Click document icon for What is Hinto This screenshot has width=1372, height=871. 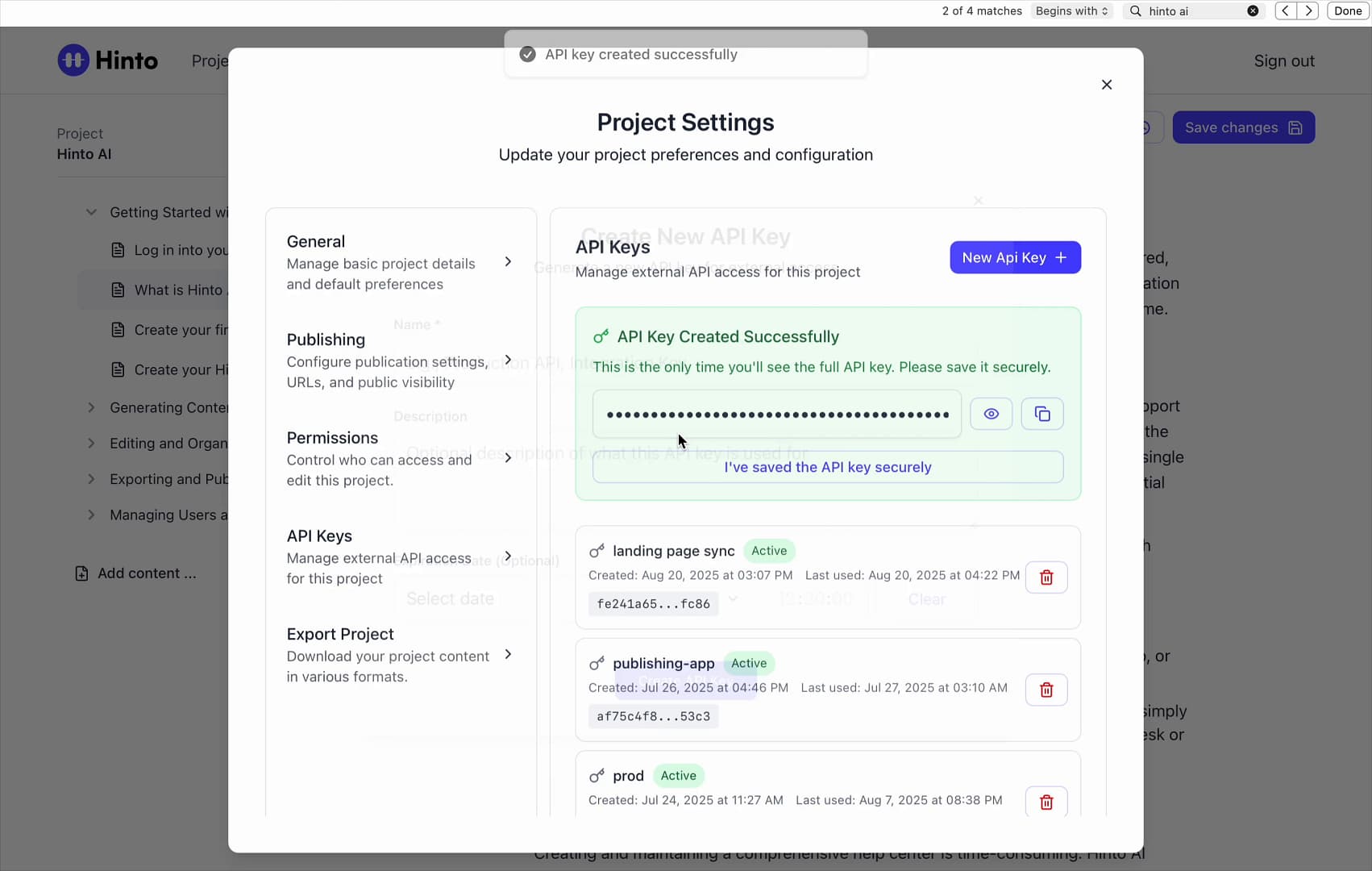click(x=118, y=290)
